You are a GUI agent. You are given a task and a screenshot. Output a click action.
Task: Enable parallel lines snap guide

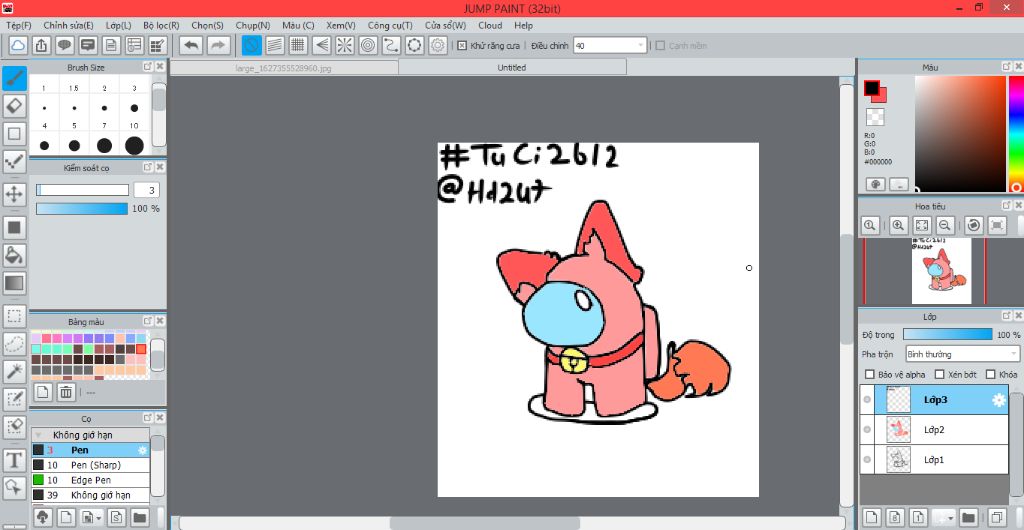coord(275,45)
